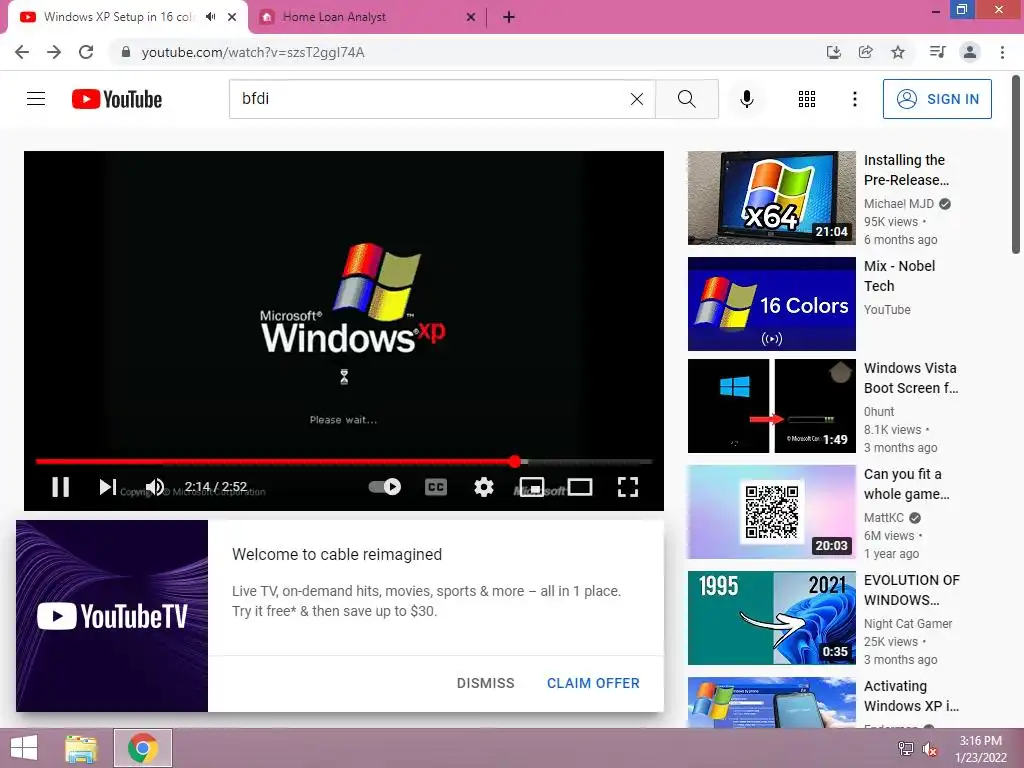The height and width of the screenshot is (768, 1024).
Task: Open the 16 Colors mix thumbnail
Action: click(771, 304)
